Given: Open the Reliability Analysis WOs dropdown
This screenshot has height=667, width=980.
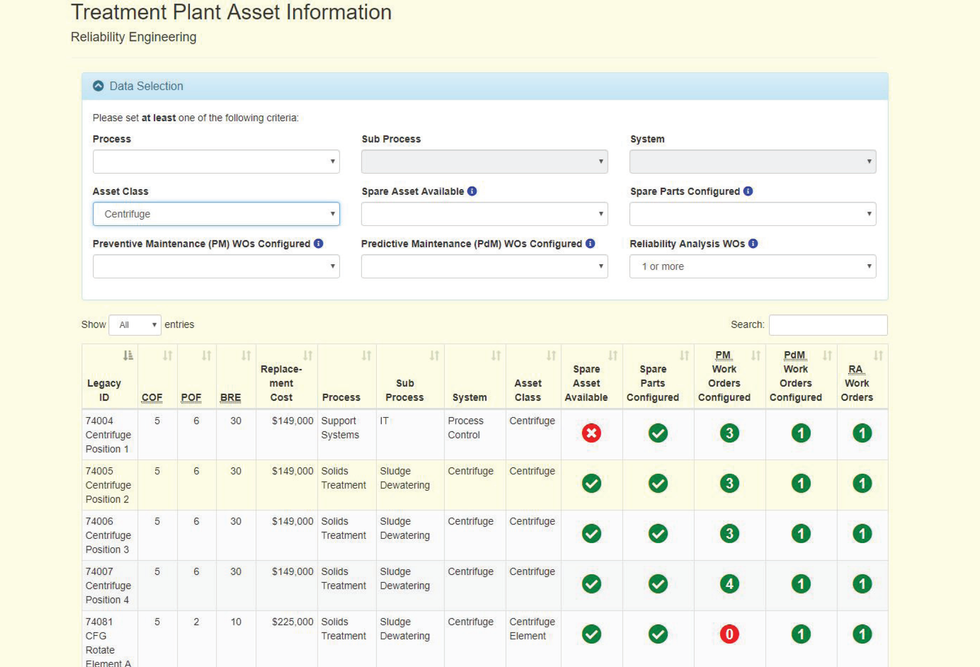Looking at the screenshot, I should pyautogui.click(x=752, y=266).
